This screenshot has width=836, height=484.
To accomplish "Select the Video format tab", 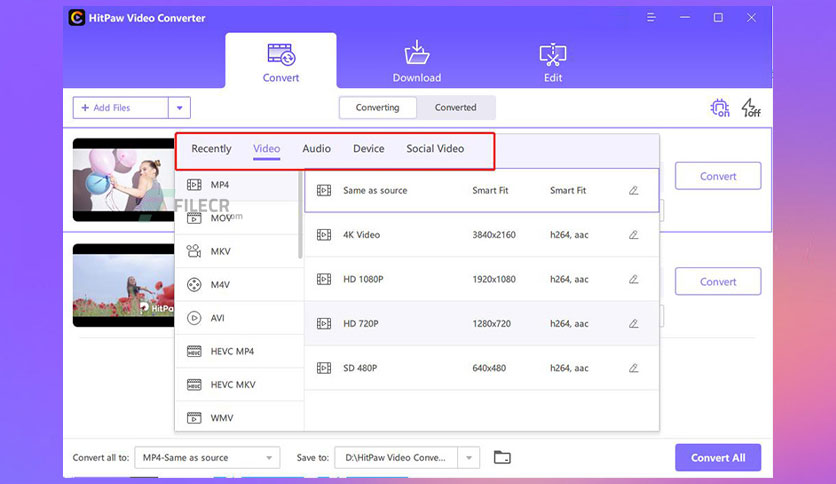I will click(x=267, y=149).
